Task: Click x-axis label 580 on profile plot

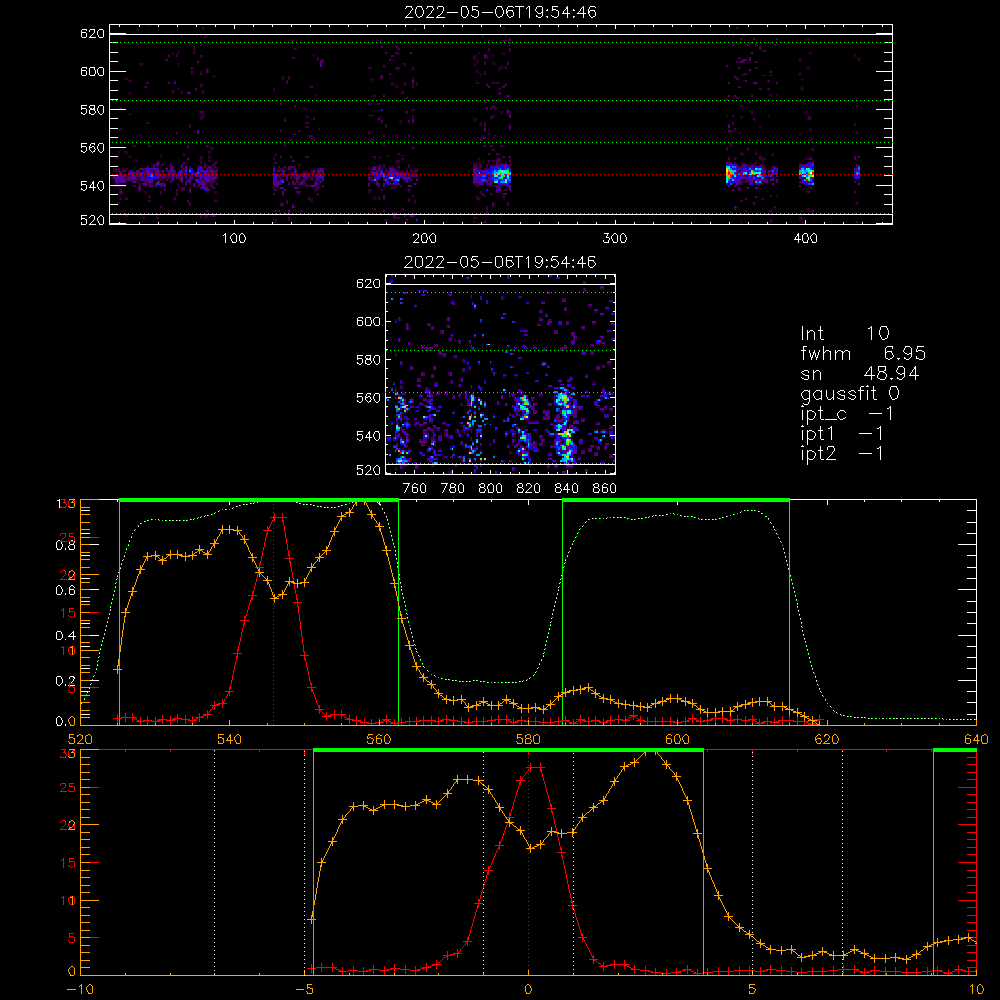Action: pyautogui.click(x=528, y=740)
